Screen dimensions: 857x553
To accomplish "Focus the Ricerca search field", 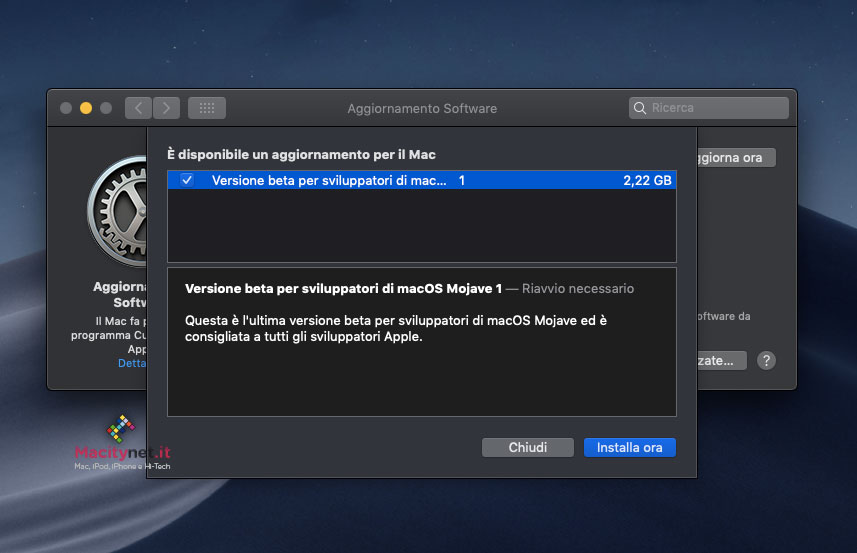I will pos(708,108).
